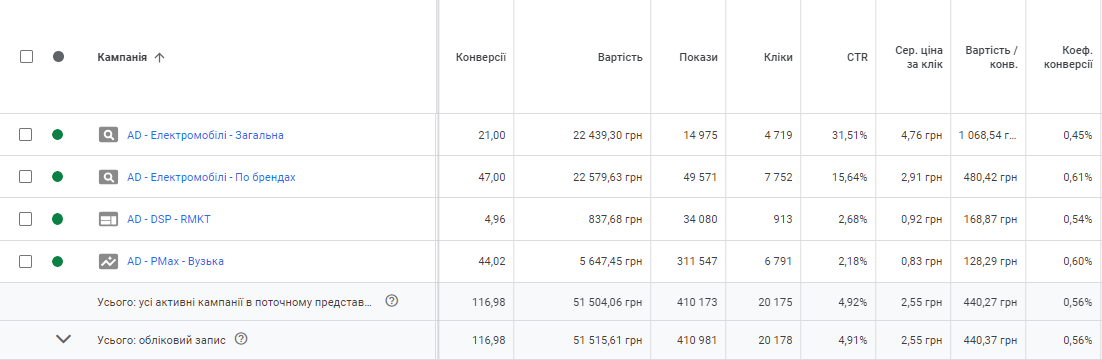The width and height of the screenshot is (1102, 360).
Task: Open AD - DSP - RMKT campaign link
Action: pos(169,219)
